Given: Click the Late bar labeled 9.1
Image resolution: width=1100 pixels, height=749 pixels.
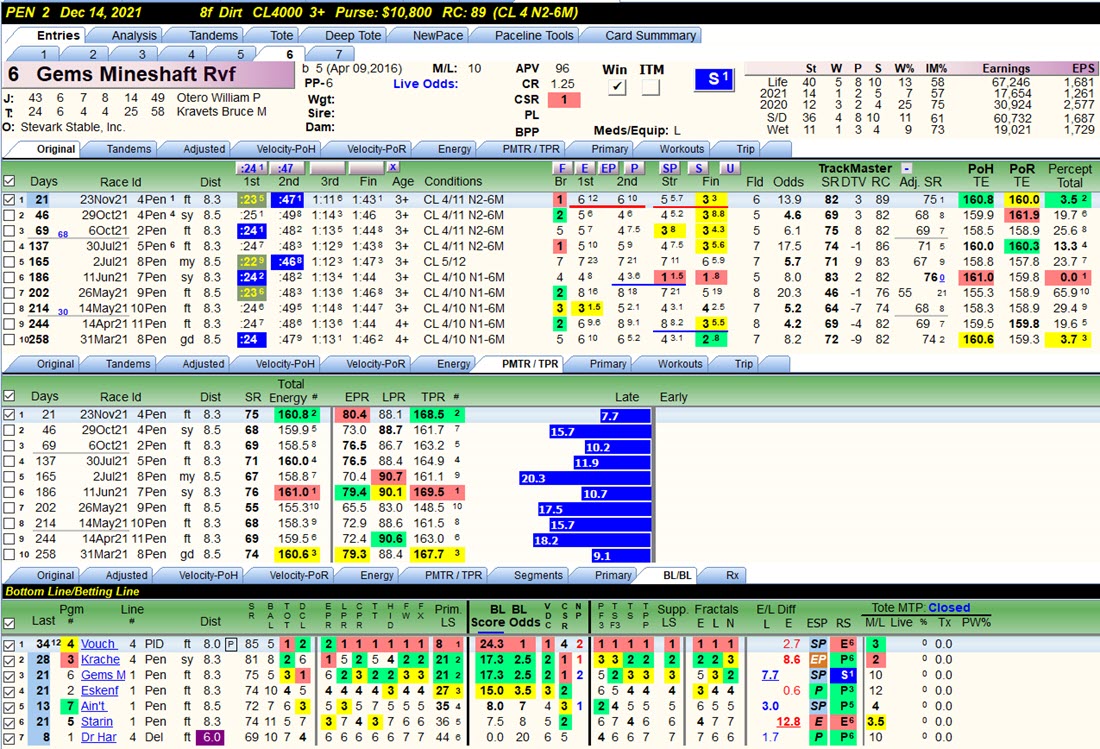Looking at the screenshot, I should coord(621,555).
